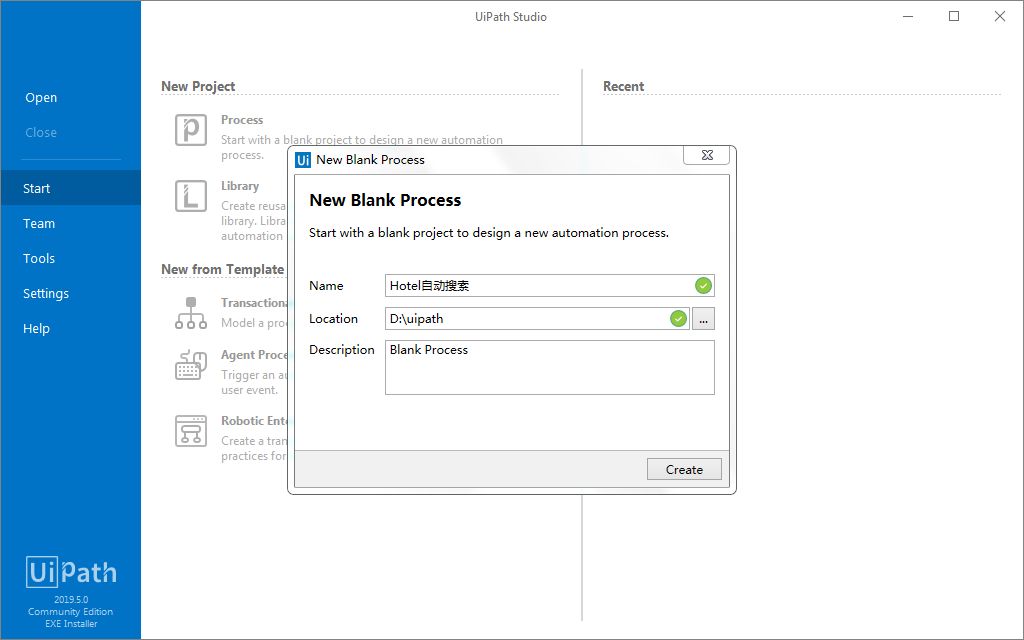The image size is (1024, 640).
Task: Click the New Project heading
Action: (198, 86)
